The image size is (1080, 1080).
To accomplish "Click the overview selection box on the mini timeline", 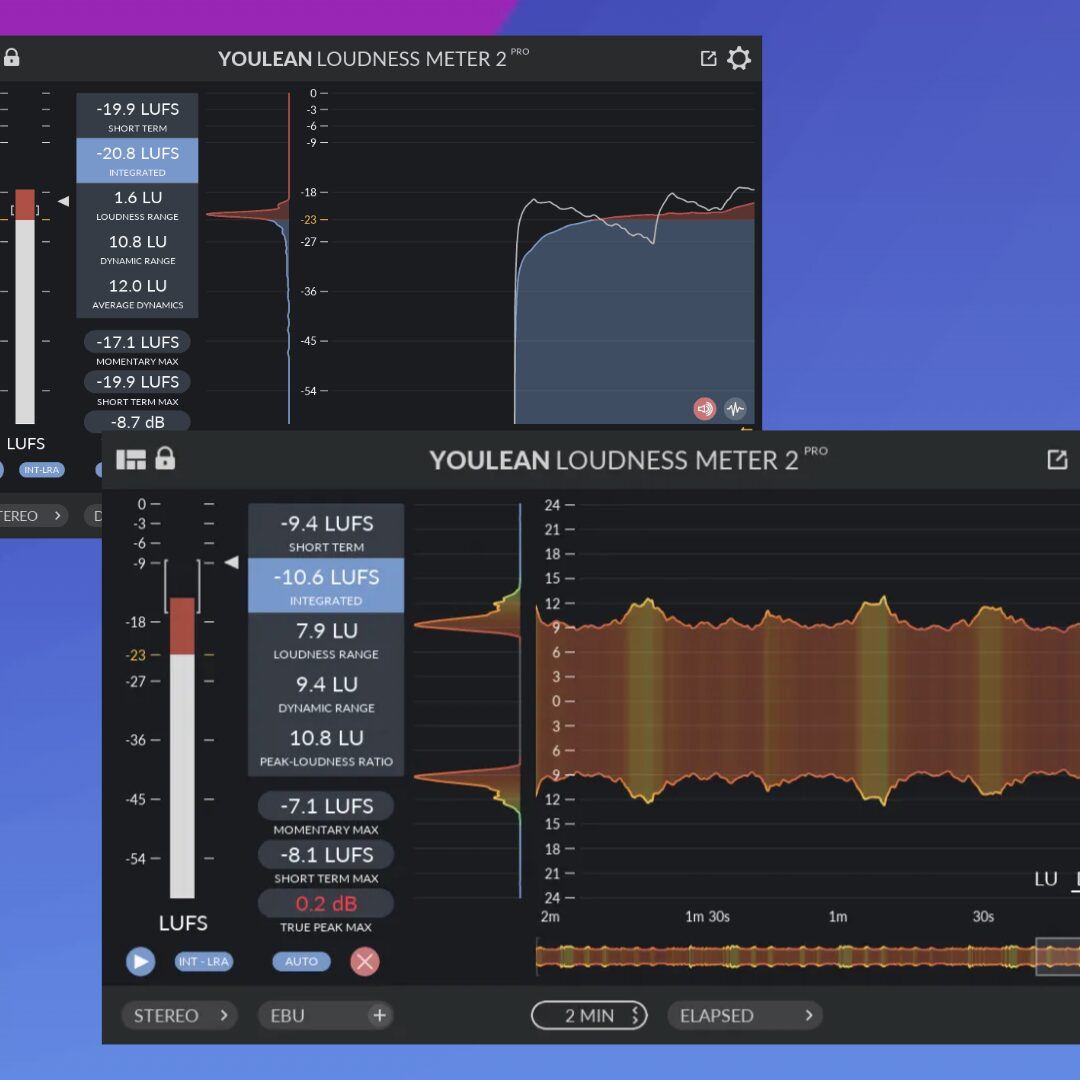I will pyautogui.click(x=1058, y=956).
